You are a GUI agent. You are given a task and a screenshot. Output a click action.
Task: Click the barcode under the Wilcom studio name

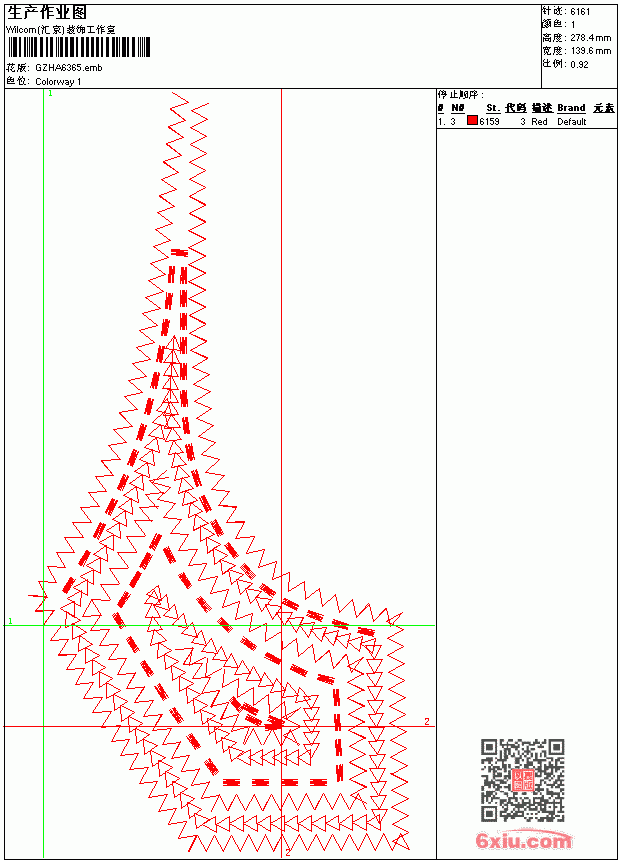pos(78,47)
